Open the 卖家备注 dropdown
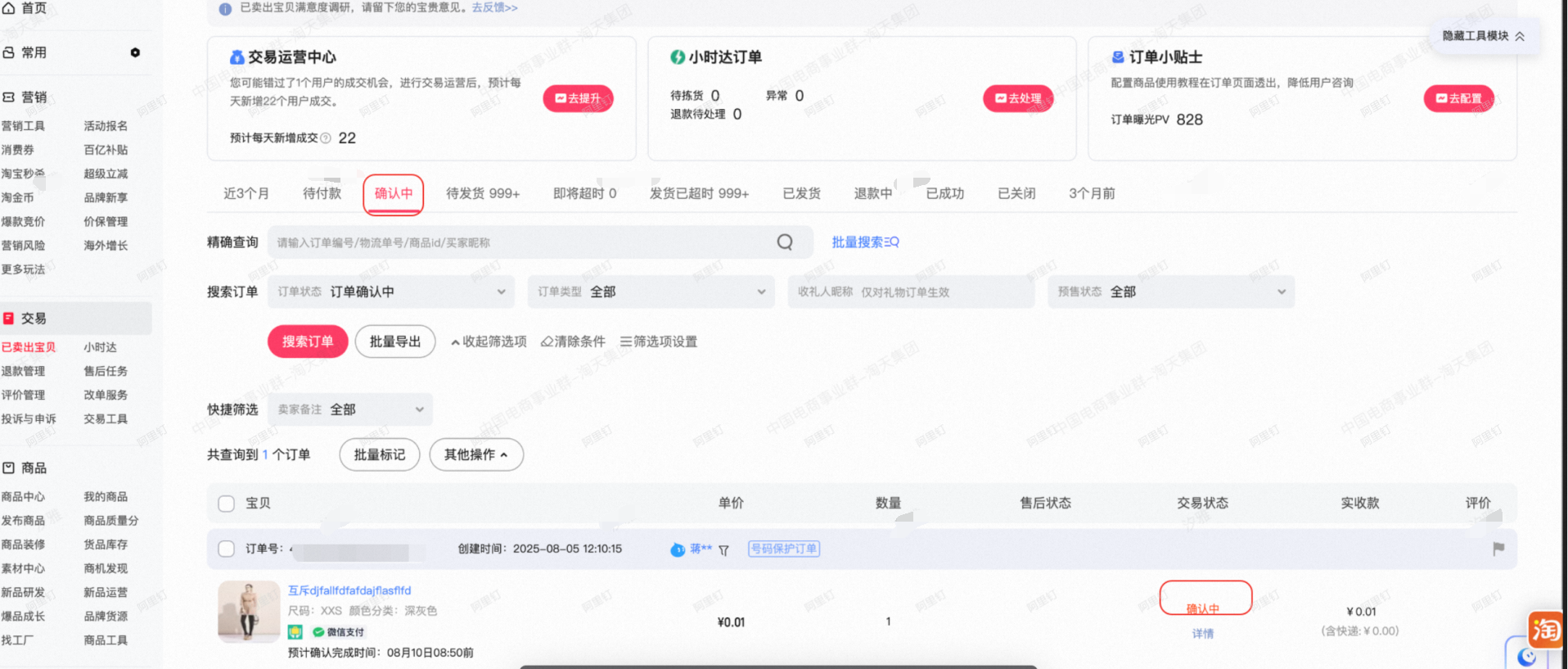The height and width of the screenshot is (669, 1568). click(x=350, y=409)
